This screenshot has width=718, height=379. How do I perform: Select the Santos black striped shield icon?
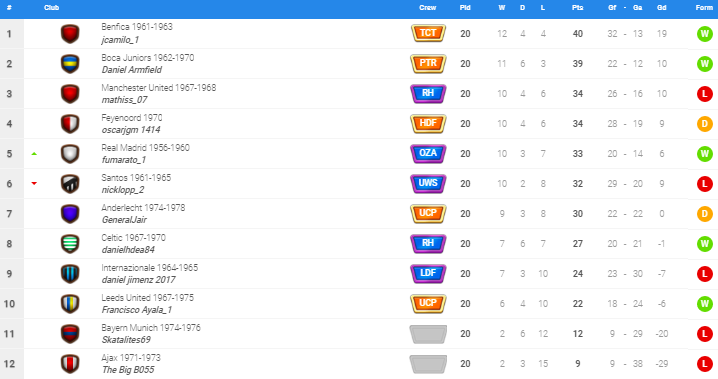tap(70, 184)
